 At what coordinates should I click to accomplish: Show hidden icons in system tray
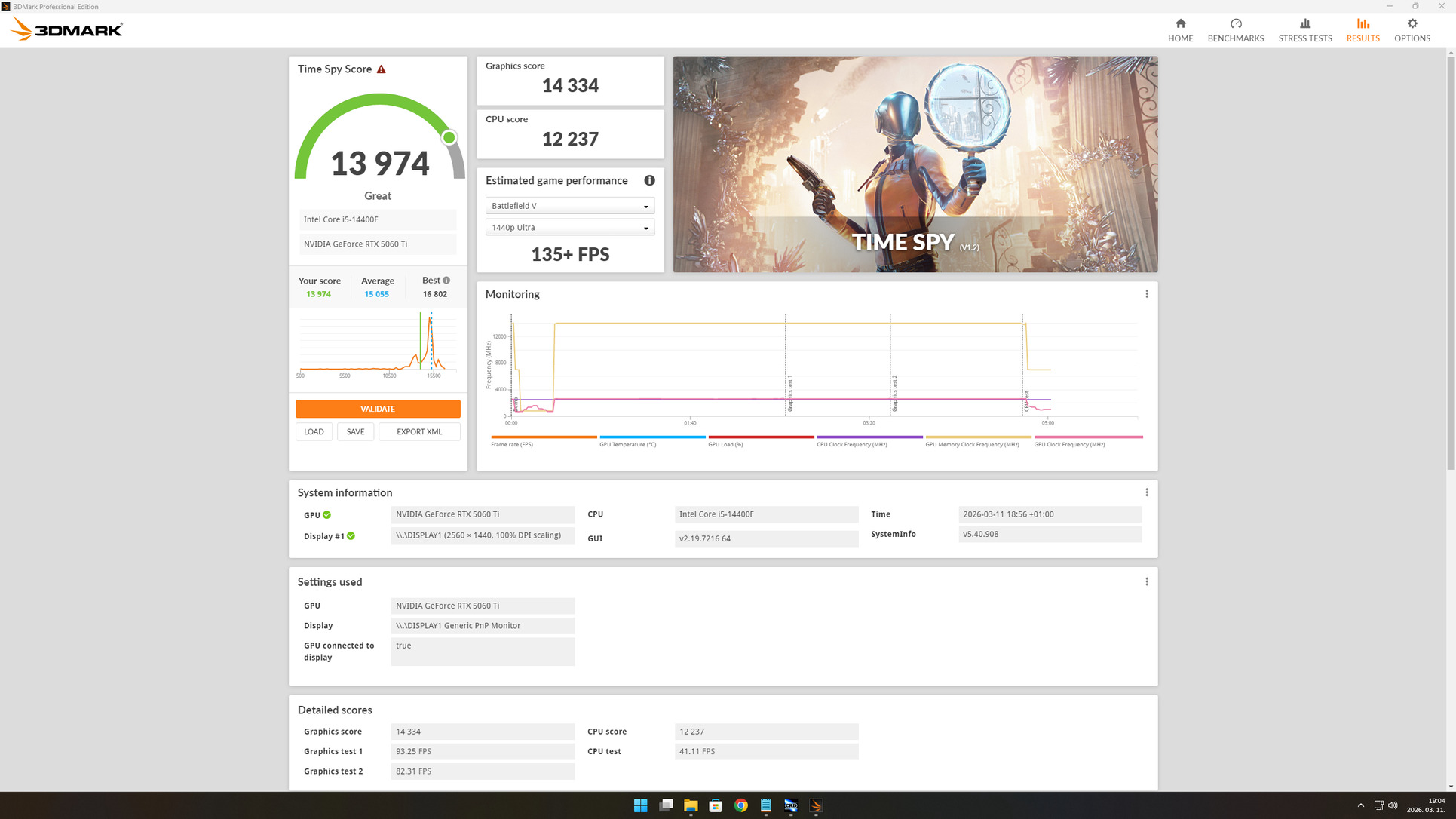[1361, 805]
